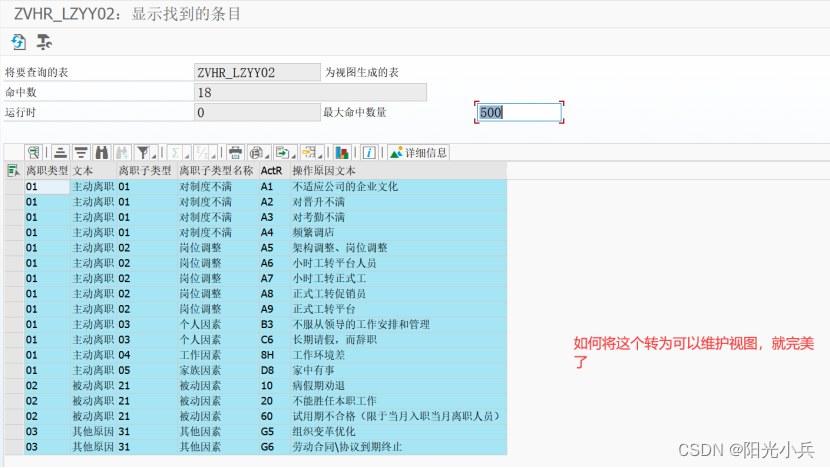Click ActR cell D8
The width and height of the screenshot is (830, 468).
click(x=274, y=371)
